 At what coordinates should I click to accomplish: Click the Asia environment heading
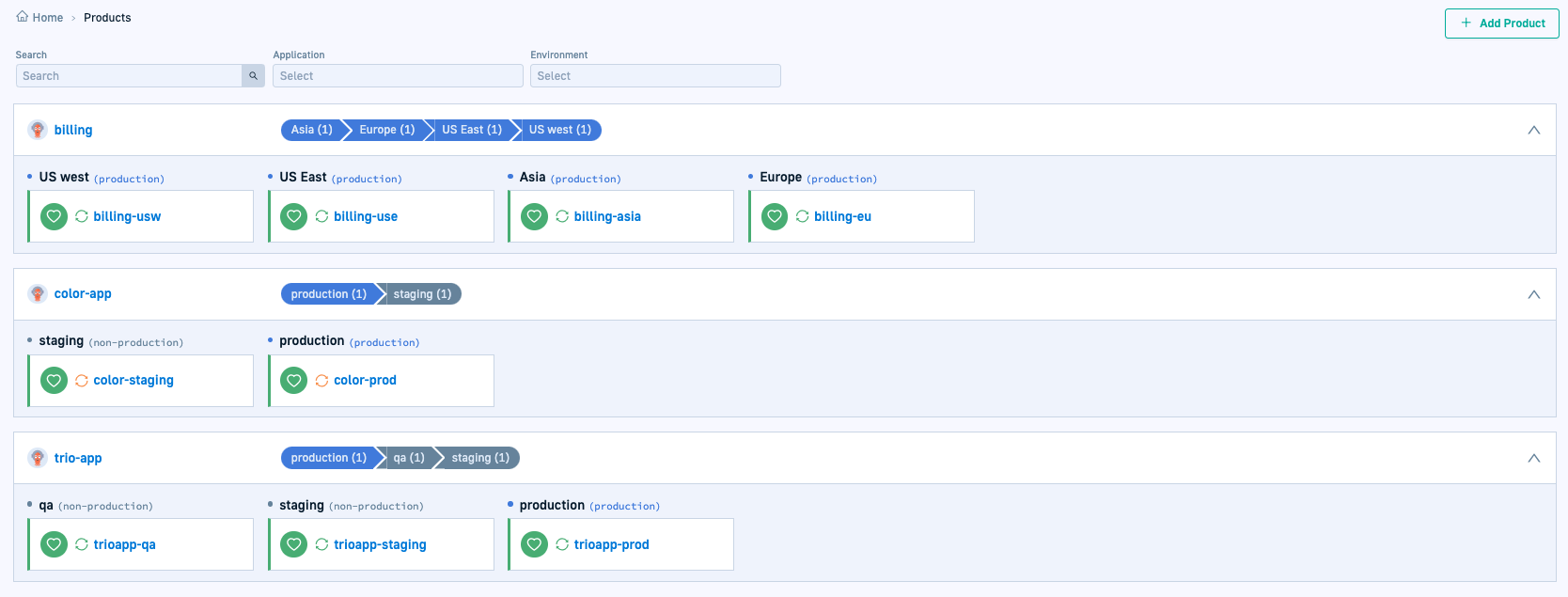click(x=533, y=177)
